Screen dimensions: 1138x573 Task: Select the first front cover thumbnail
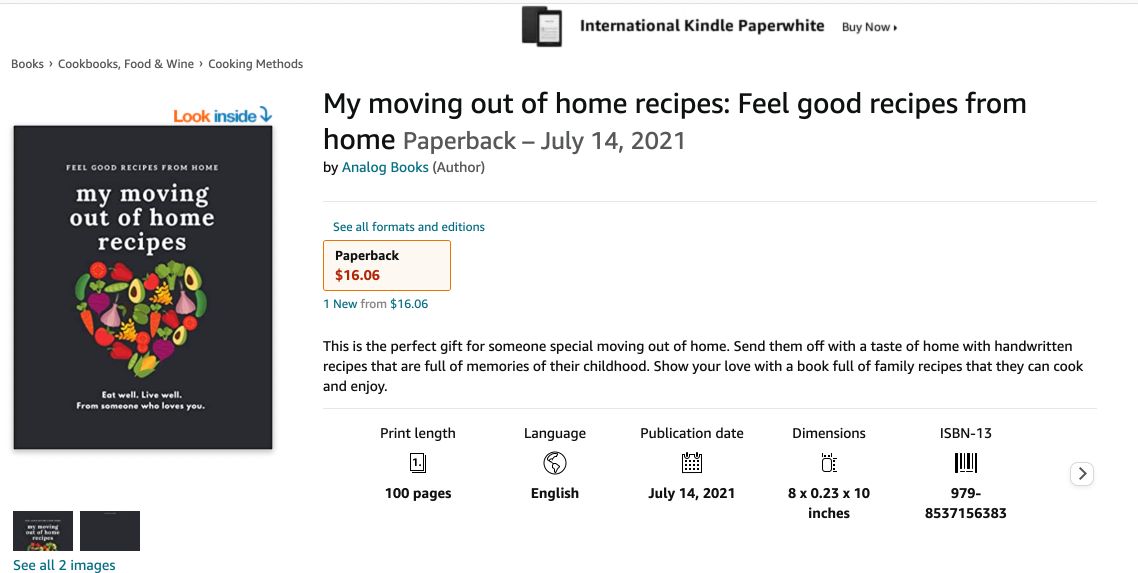[43, 531]
